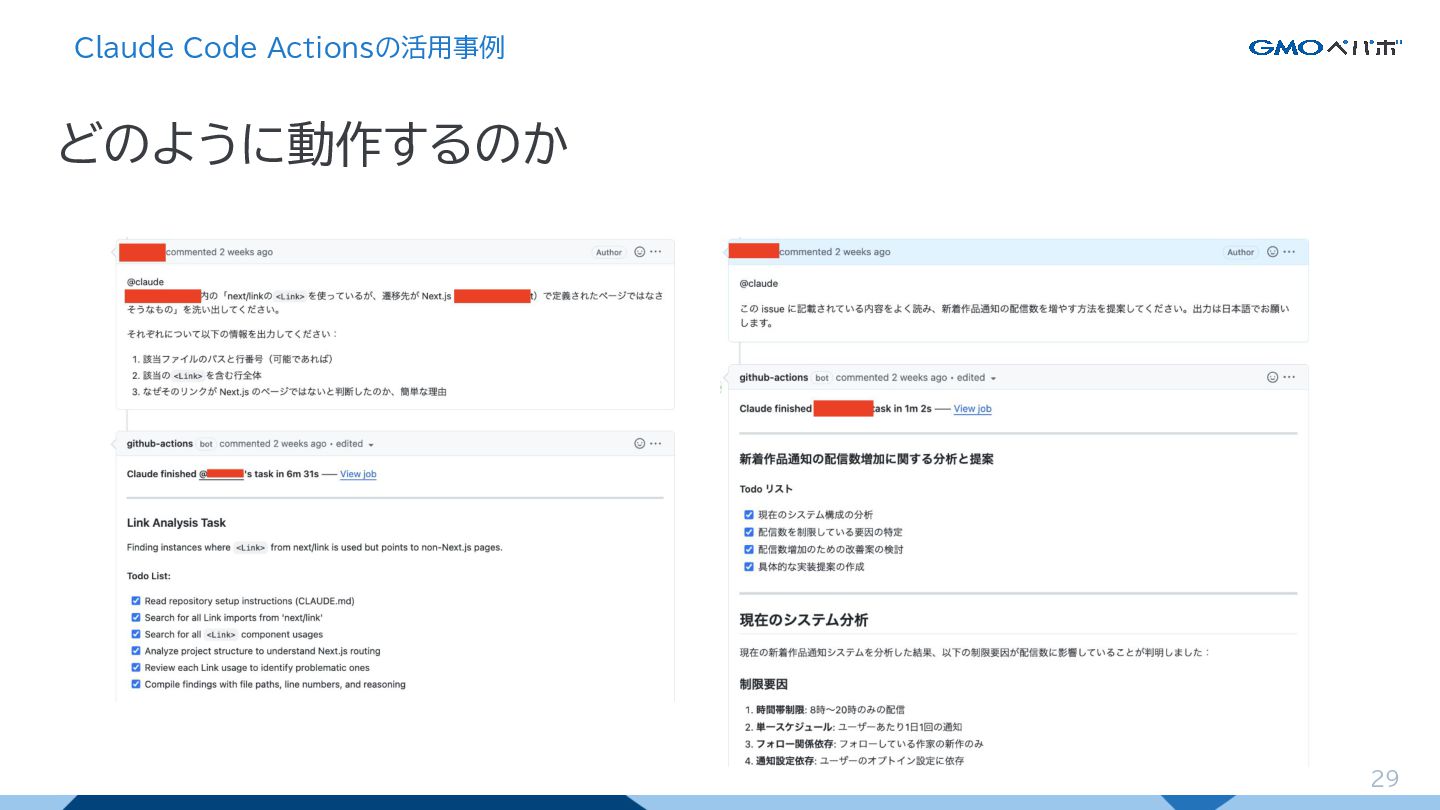The image size is (1440, 810).
Task: Add reaction to left github-actions comment
Action: click(x=640, y=443)
